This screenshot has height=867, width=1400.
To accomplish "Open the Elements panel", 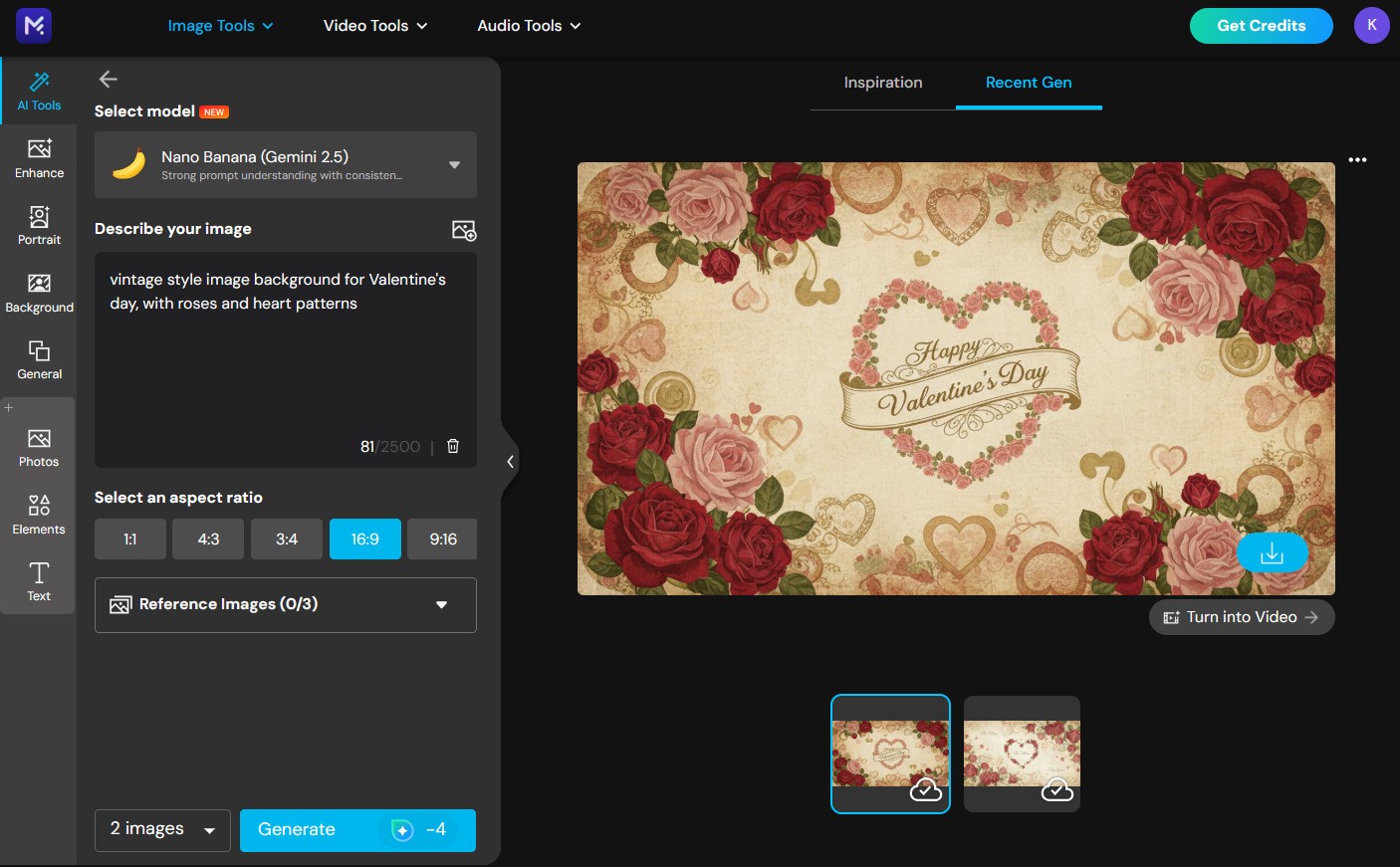I will tap(39, 512).
